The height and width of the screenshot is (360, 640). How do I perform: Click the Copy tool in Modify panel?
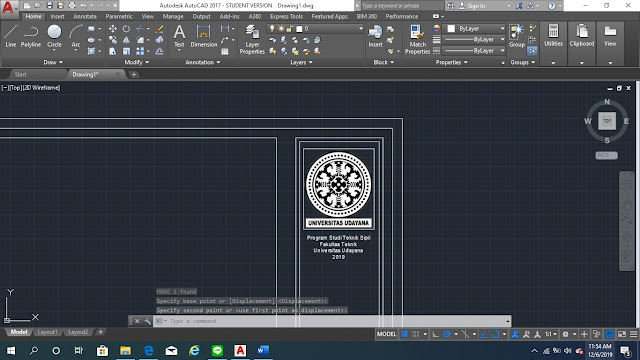point(113,40)
